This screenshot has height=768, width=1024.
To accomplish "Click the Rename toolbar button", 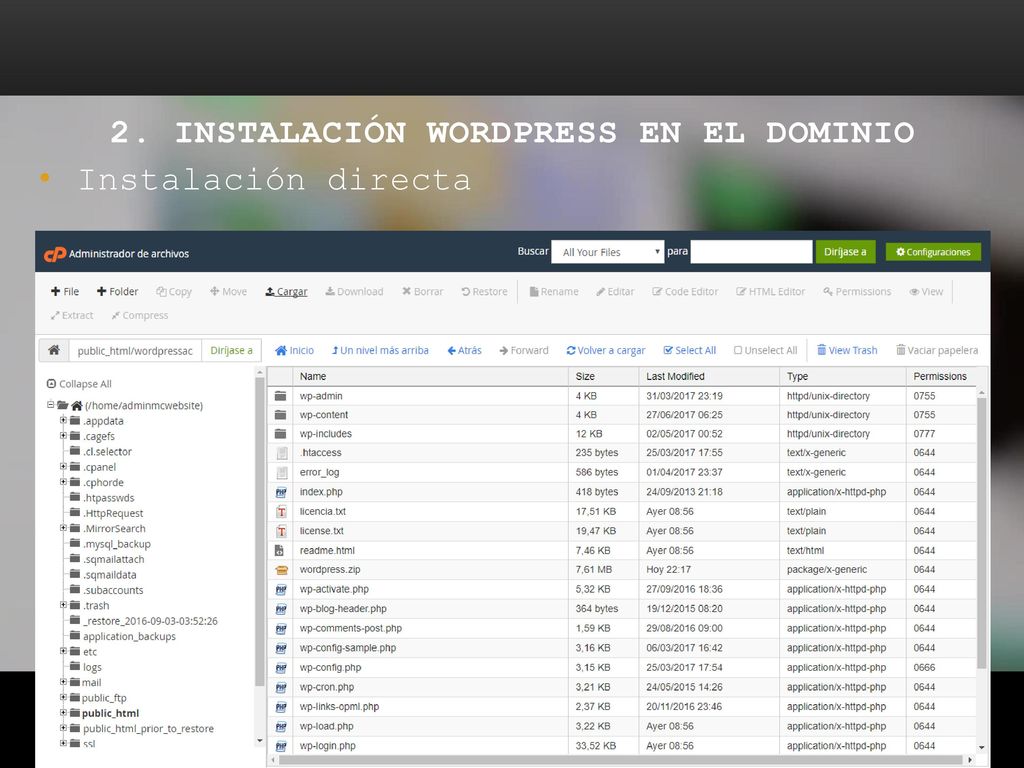I will [554, 292].
